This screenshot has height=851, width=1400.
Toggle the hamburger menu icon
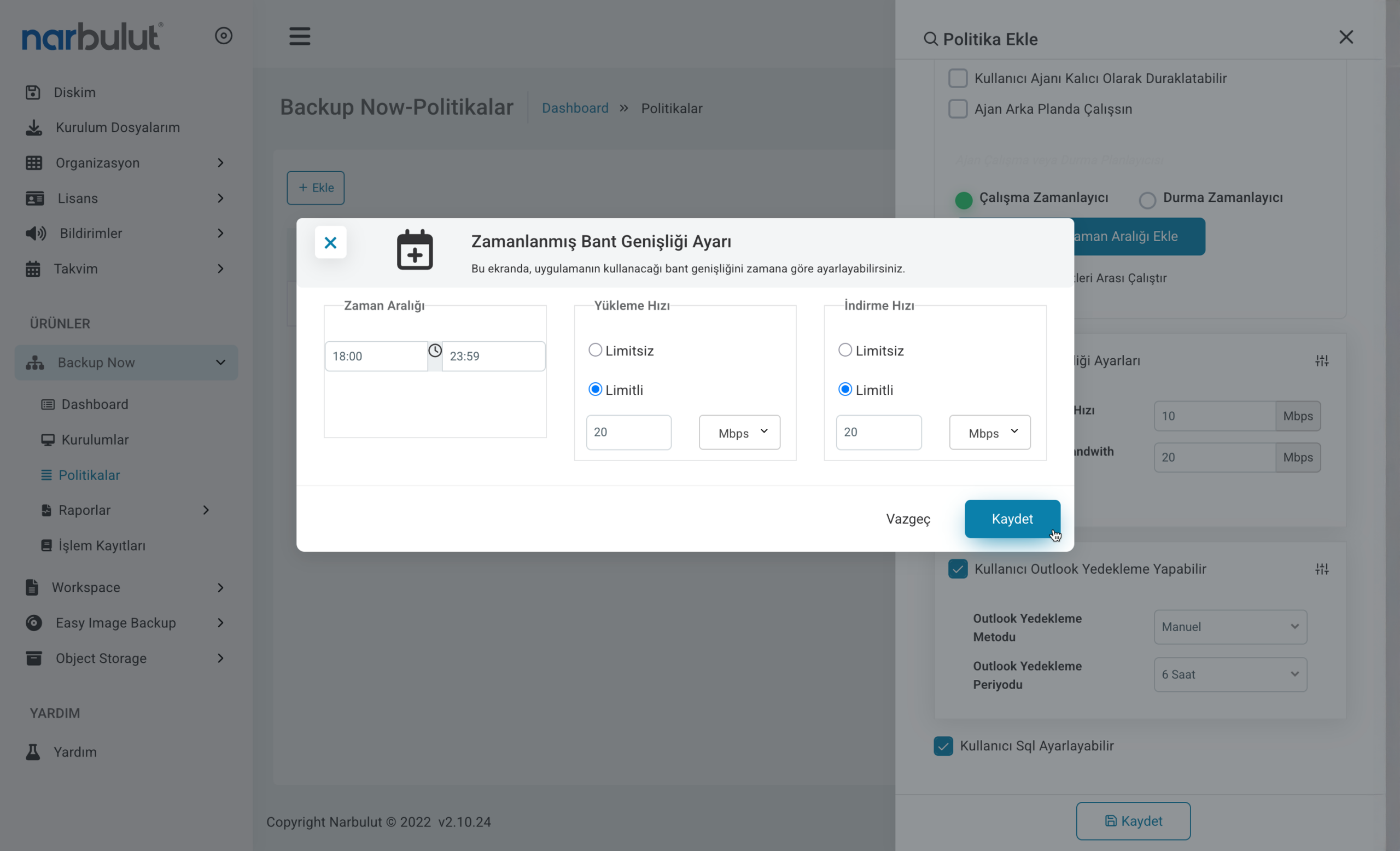tap(300, 36)
